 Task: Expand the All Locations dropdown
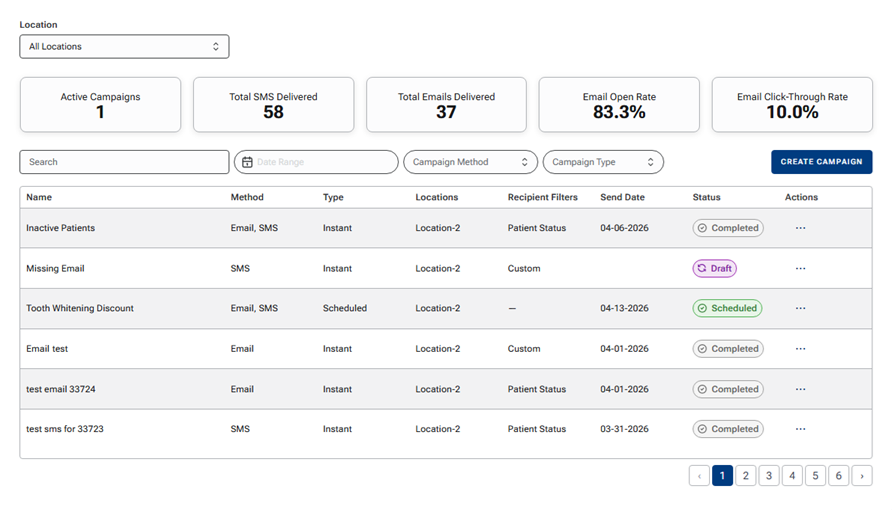pos(125,47)
